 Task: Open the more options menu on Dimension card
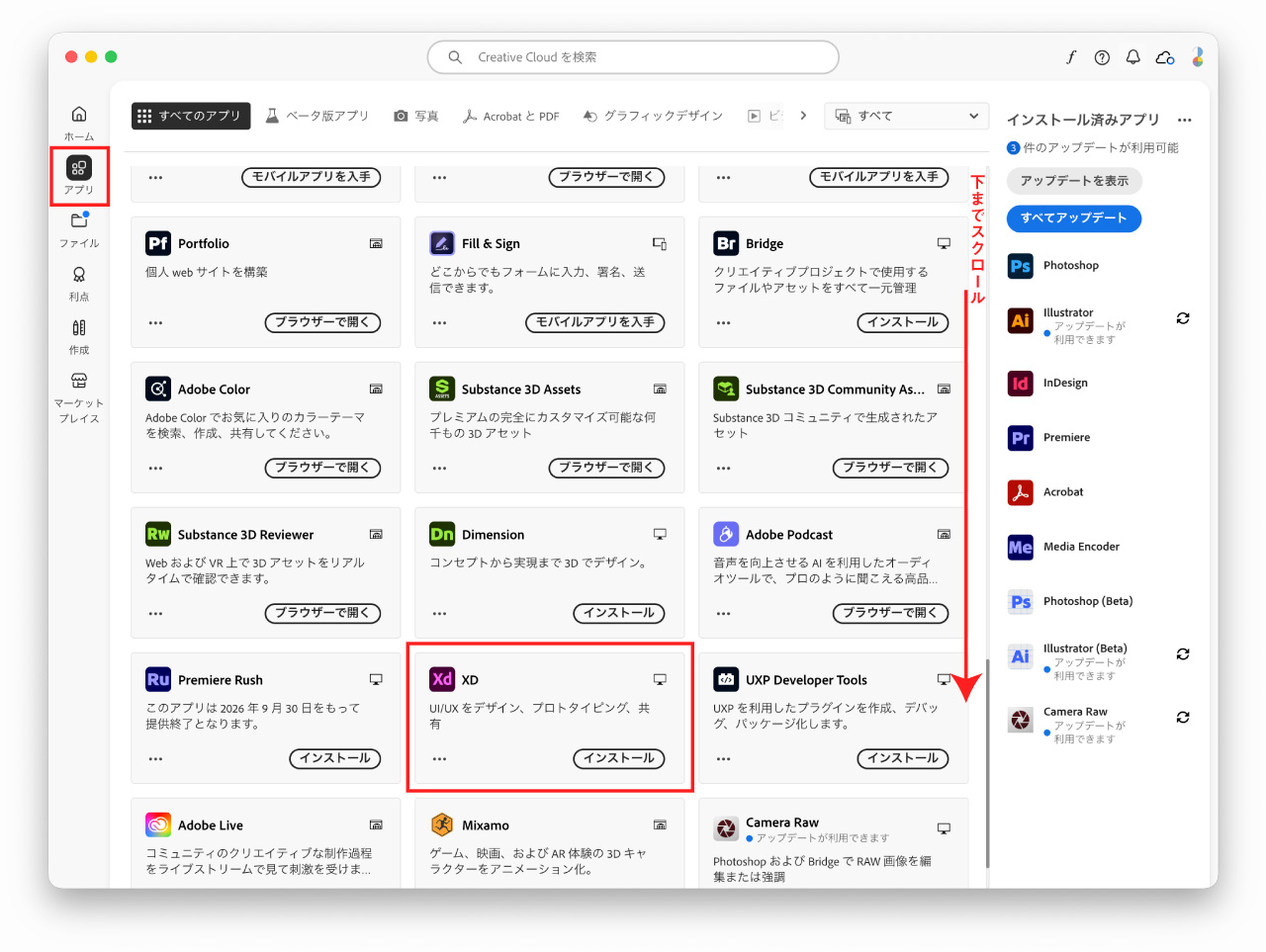439,613
